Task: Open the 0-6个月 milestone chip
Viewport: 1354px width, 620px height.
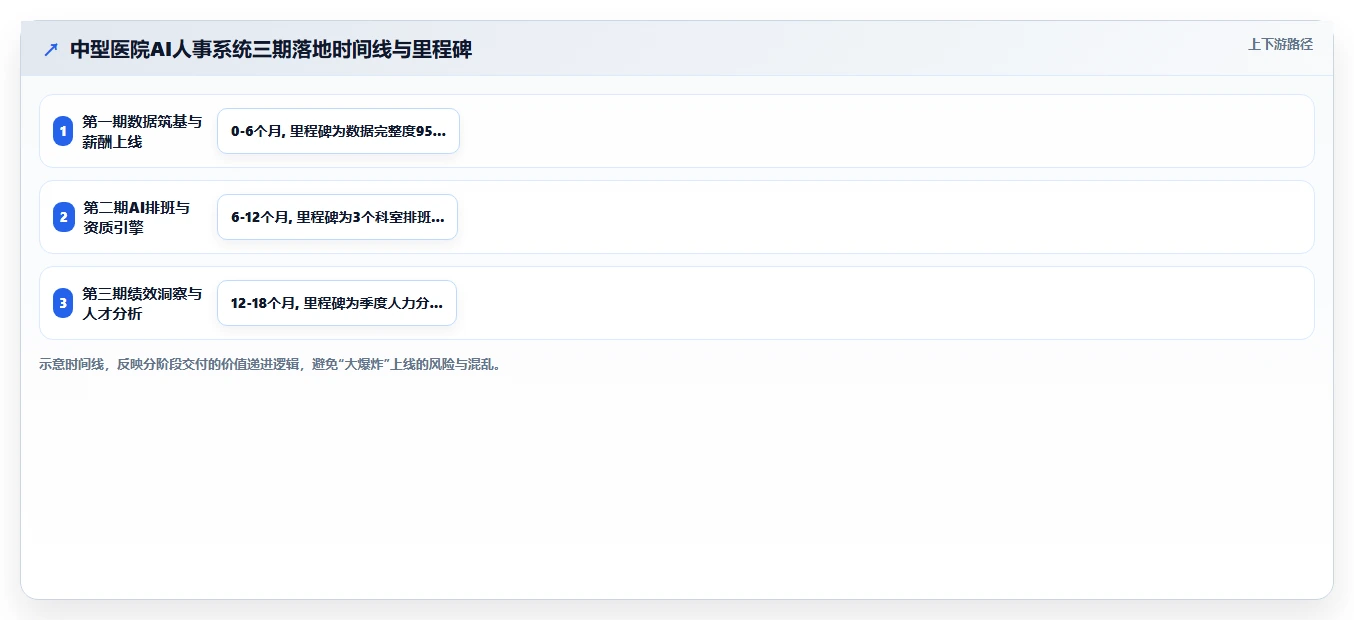Action: point(338,131)
